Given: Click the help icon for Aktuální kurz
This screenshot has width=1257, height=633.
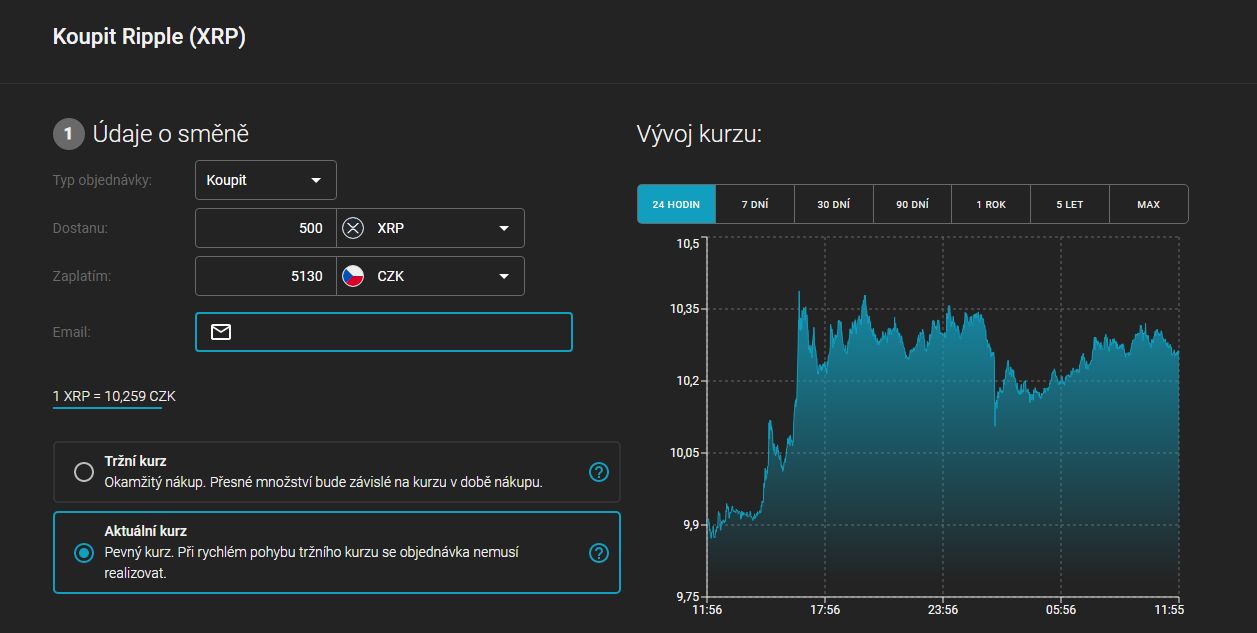Looking at the screenshot, I should click(x=599, y=553).
